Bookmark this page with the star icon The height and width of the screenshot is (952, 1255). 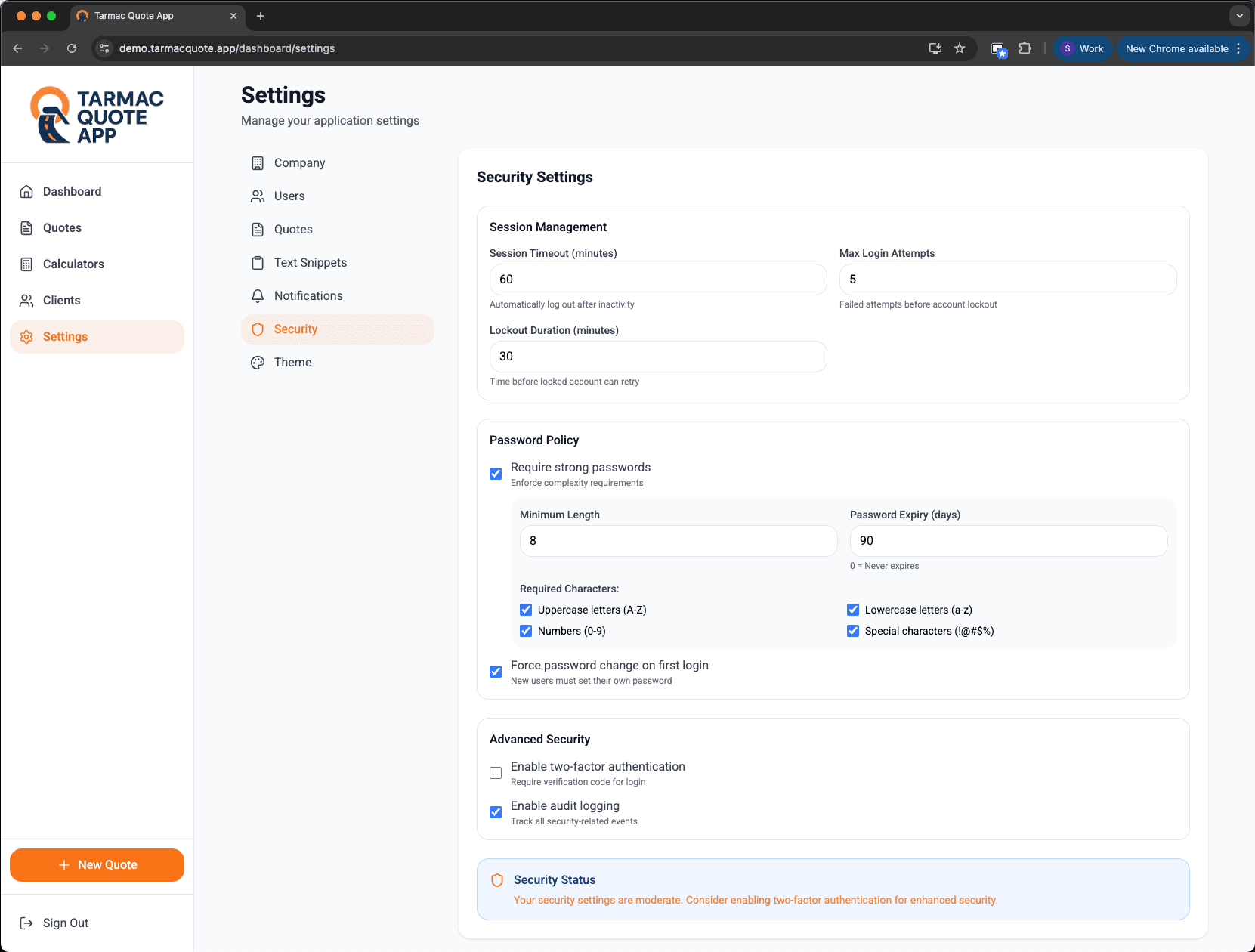pos(960,48)
